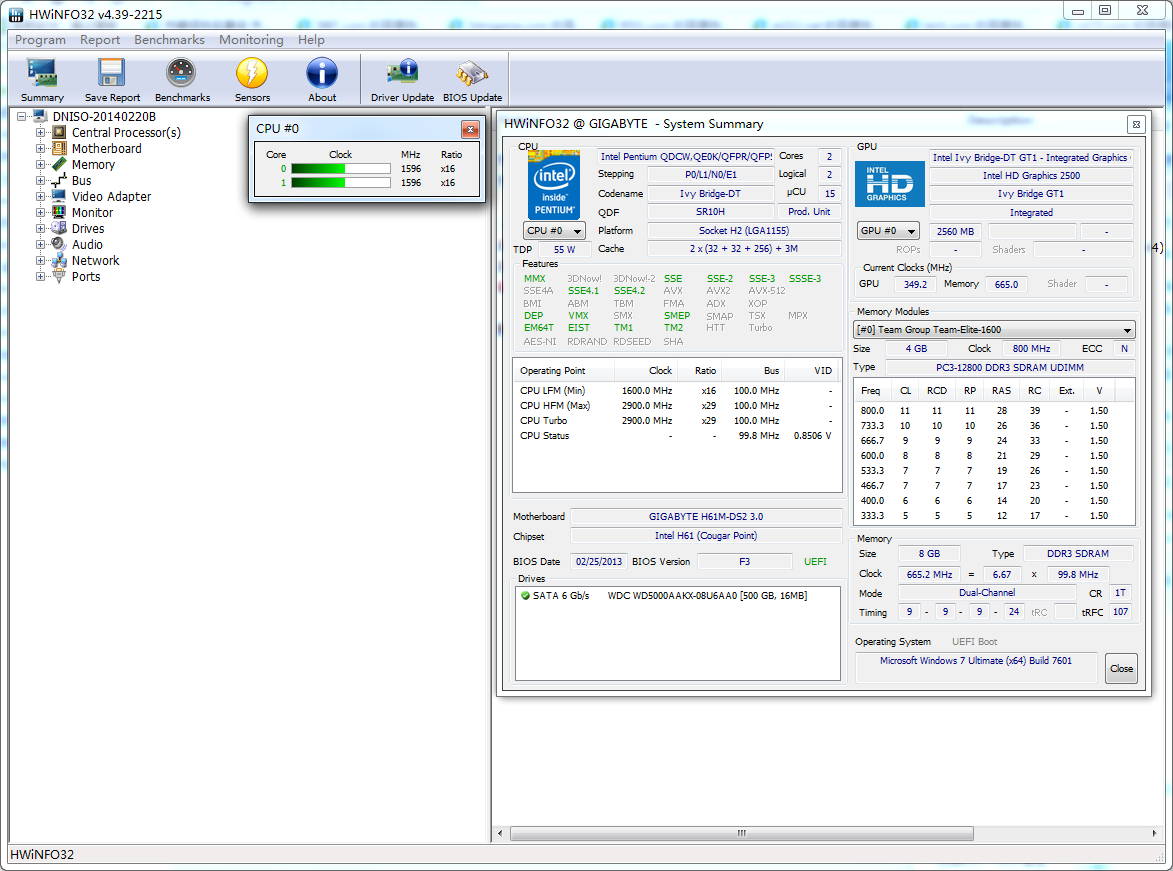The height and width of the screenshot is (871, 1173).
Task: Click the SR10H QDF field
Action: click(710, 212)
